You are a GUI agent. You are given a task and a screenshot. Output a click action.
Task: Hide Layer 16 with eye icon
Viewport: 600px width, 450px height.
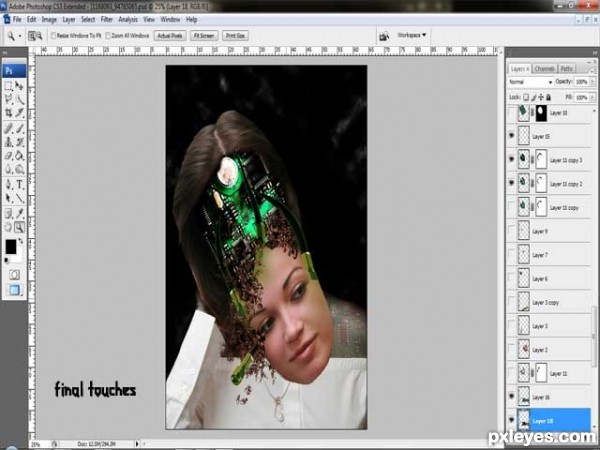[x=512, y=397]
